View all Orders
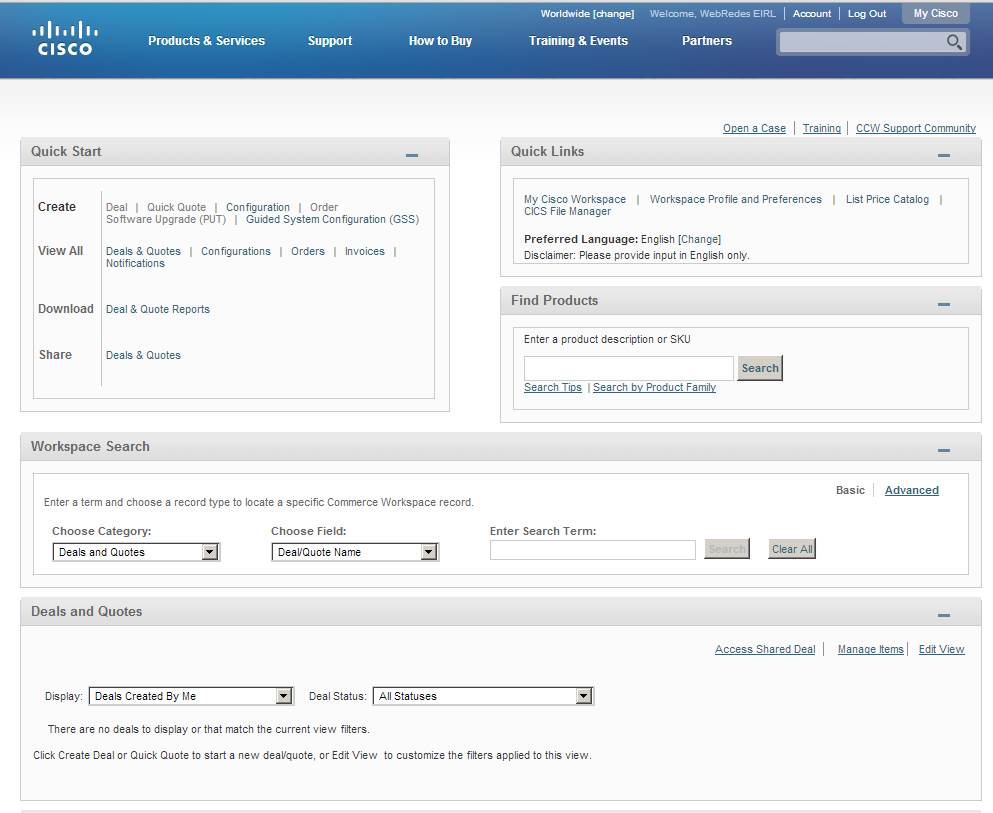Image resolution: width=993 pixels, height=813 pixels. 308,251
